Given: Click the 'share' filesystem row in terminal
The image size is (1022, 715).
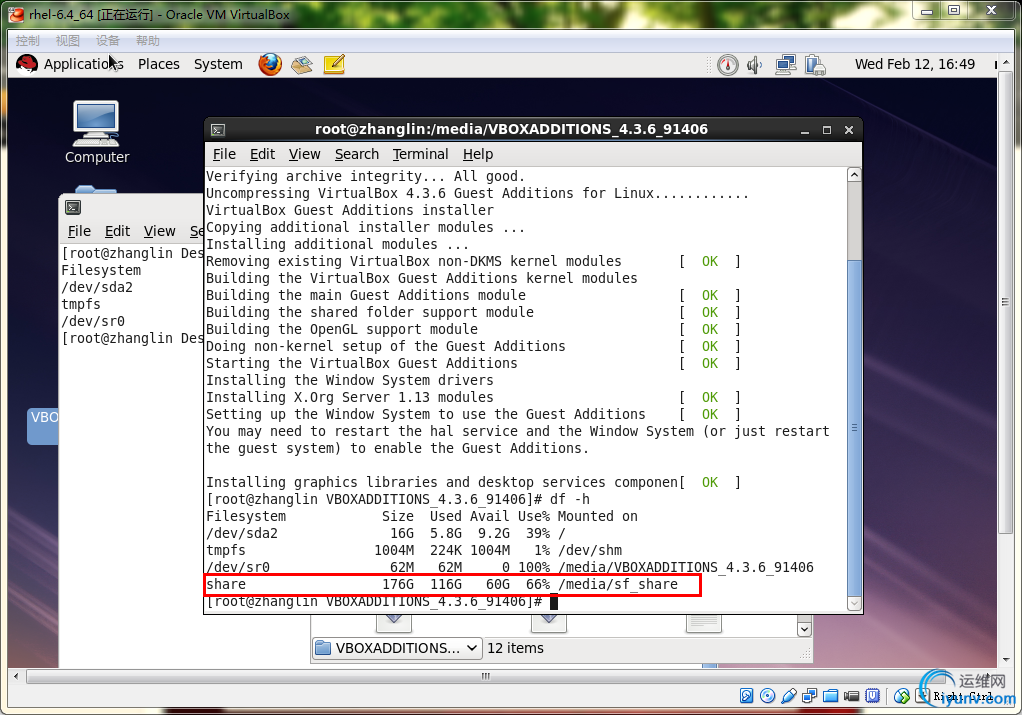Looking at the screenshot, I should tap(452, 585).
